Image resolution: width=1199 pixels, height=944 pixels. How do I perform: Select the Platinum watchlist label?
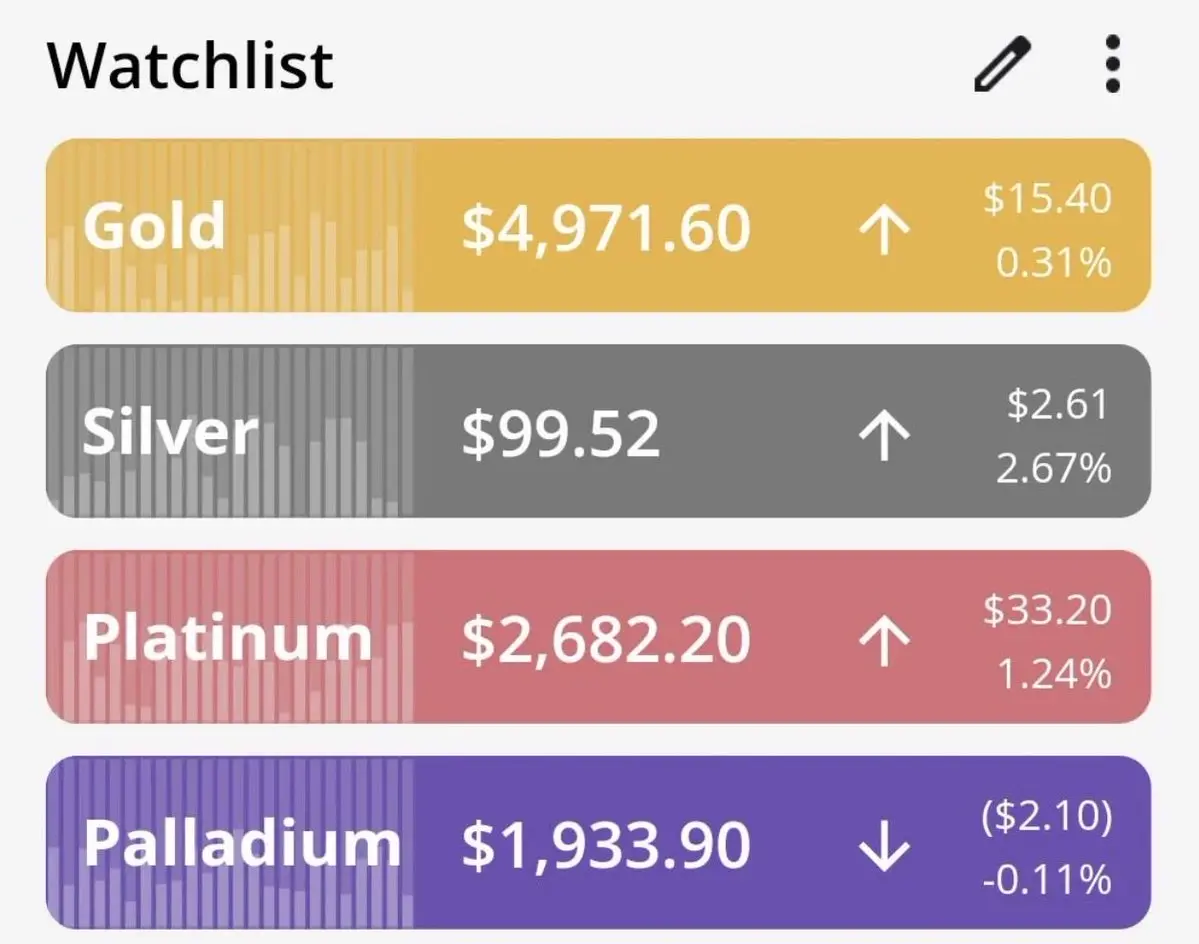(227, 638)
